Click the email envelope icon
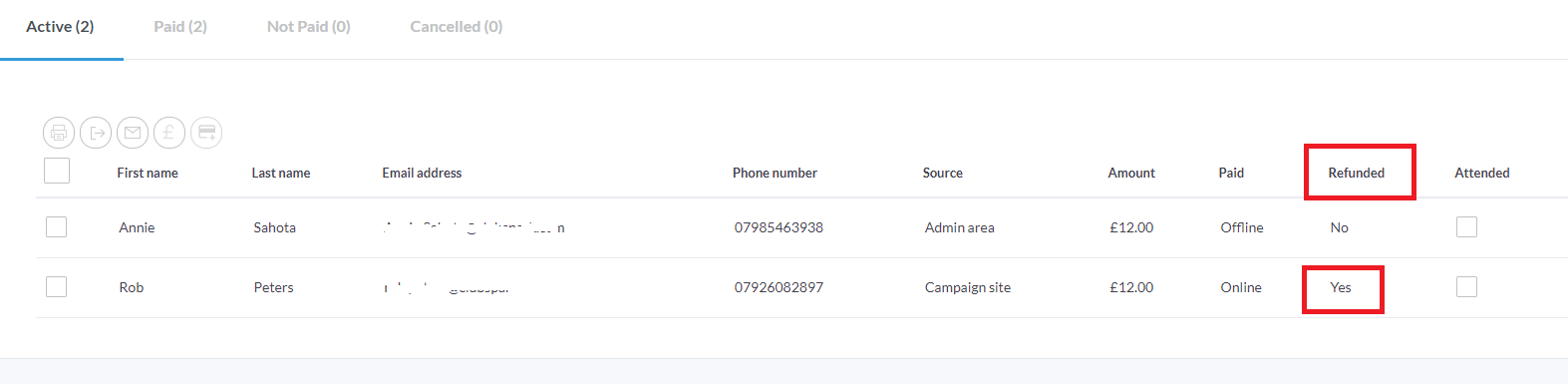The image size is (1568, 384). [133, 133]
